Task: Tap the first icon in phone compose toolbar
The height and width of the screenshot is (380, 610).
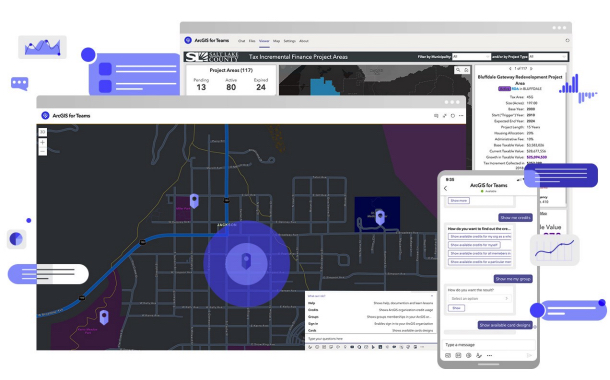Action: (x=448, y=355)
